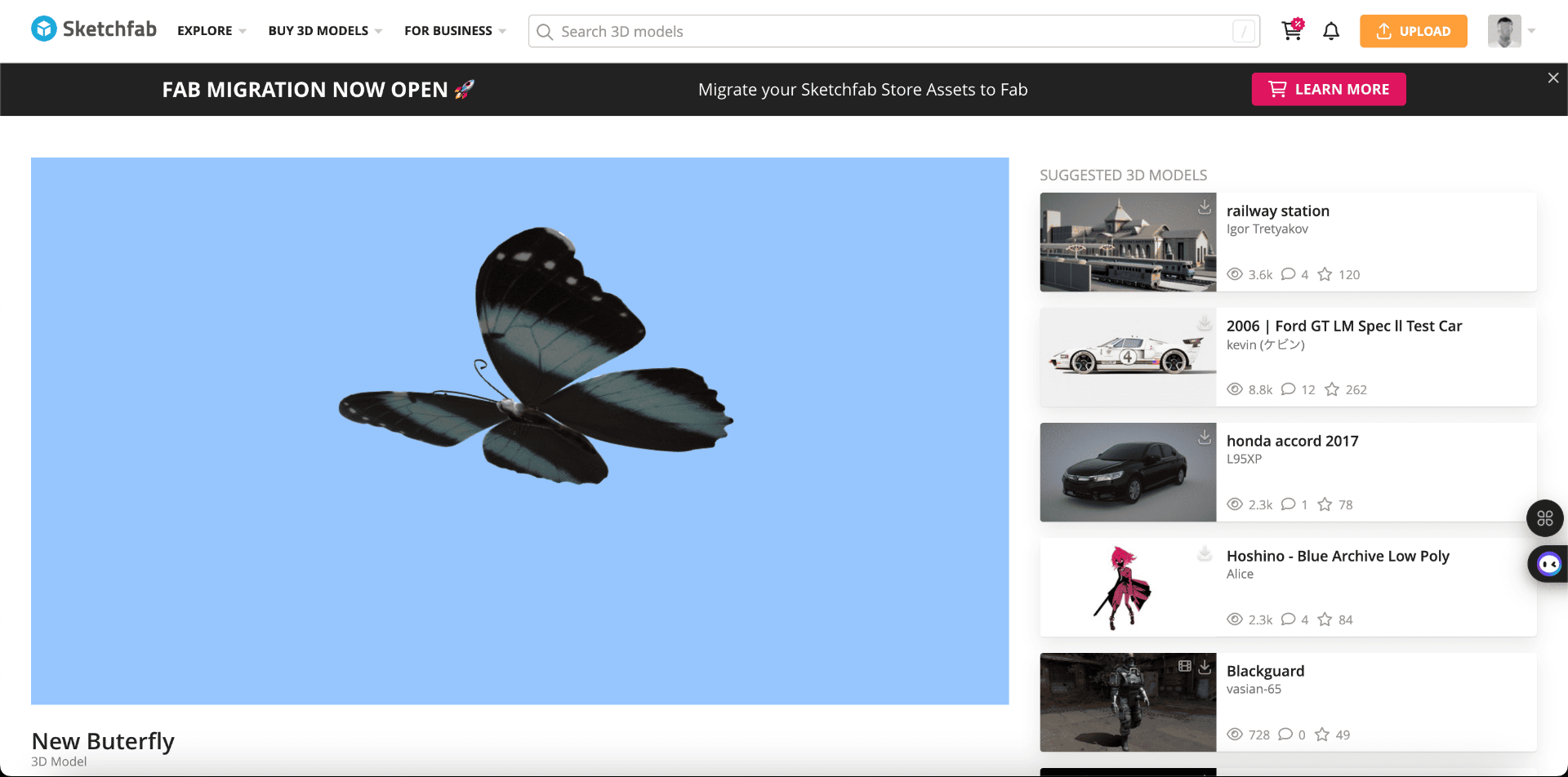
Task: Open the notifications bell
Action: [x=1331, y=31]
